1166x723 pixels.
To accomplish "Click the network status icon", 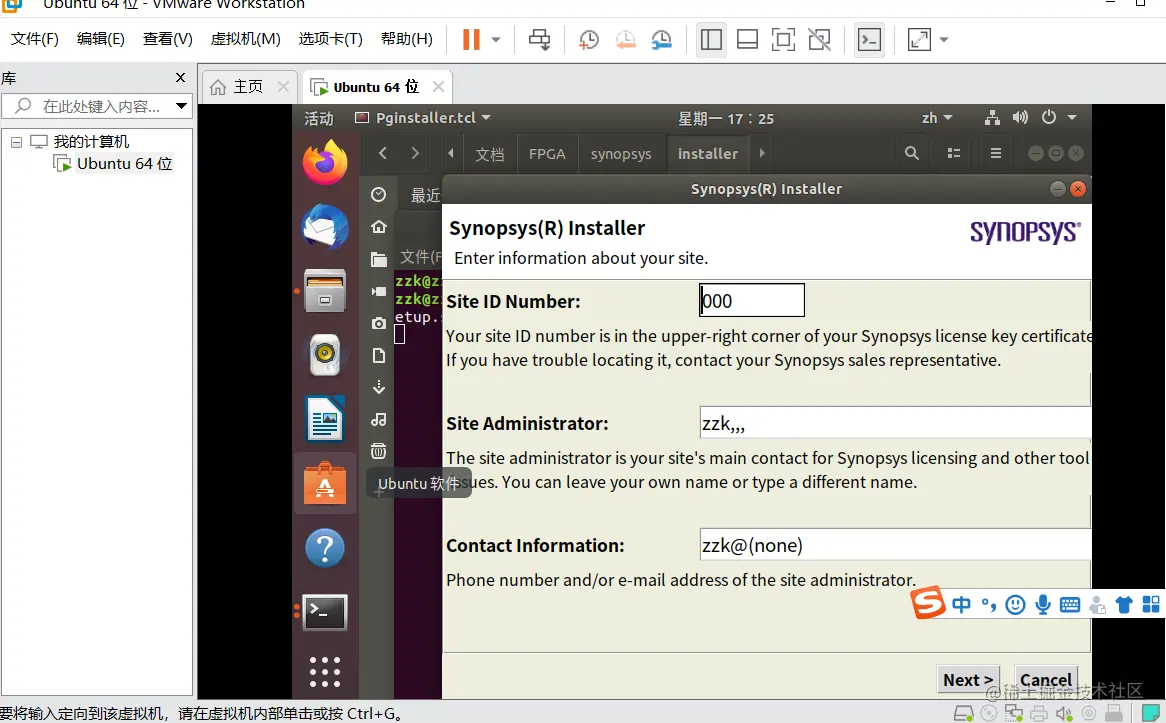I will tap(992, 118).
